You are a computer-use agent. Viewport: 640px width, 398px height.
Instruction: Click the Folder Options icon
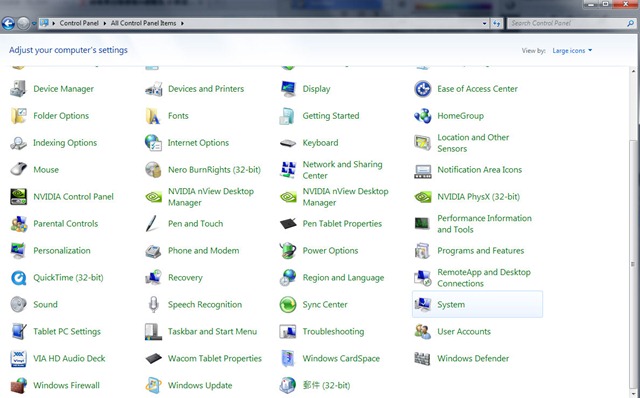[18, 116]
